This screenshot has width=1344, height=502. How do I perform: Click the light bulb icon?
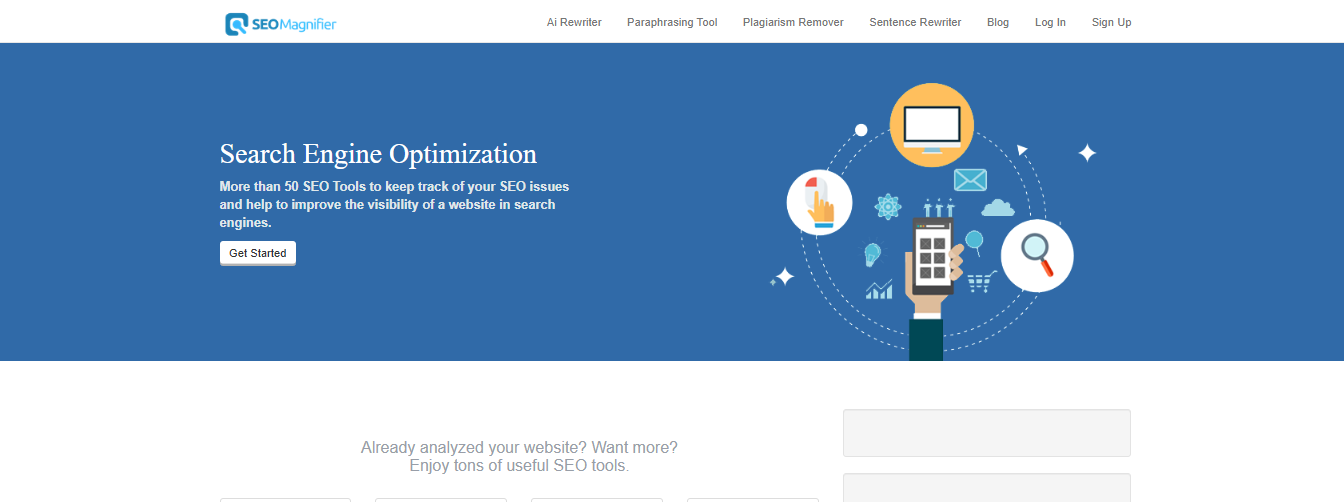pyautogui.click(x=872, y=255)
